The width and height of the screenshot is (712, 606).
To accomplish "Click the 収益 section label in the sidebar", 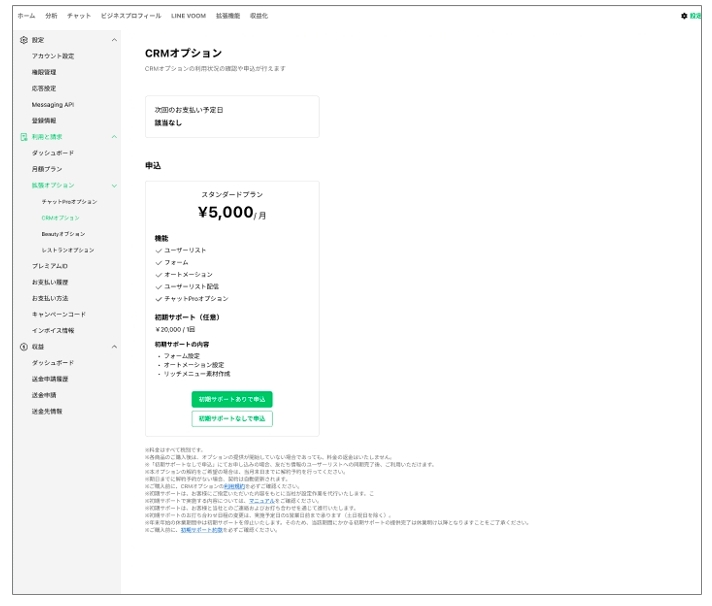I will tap(38, 347).
